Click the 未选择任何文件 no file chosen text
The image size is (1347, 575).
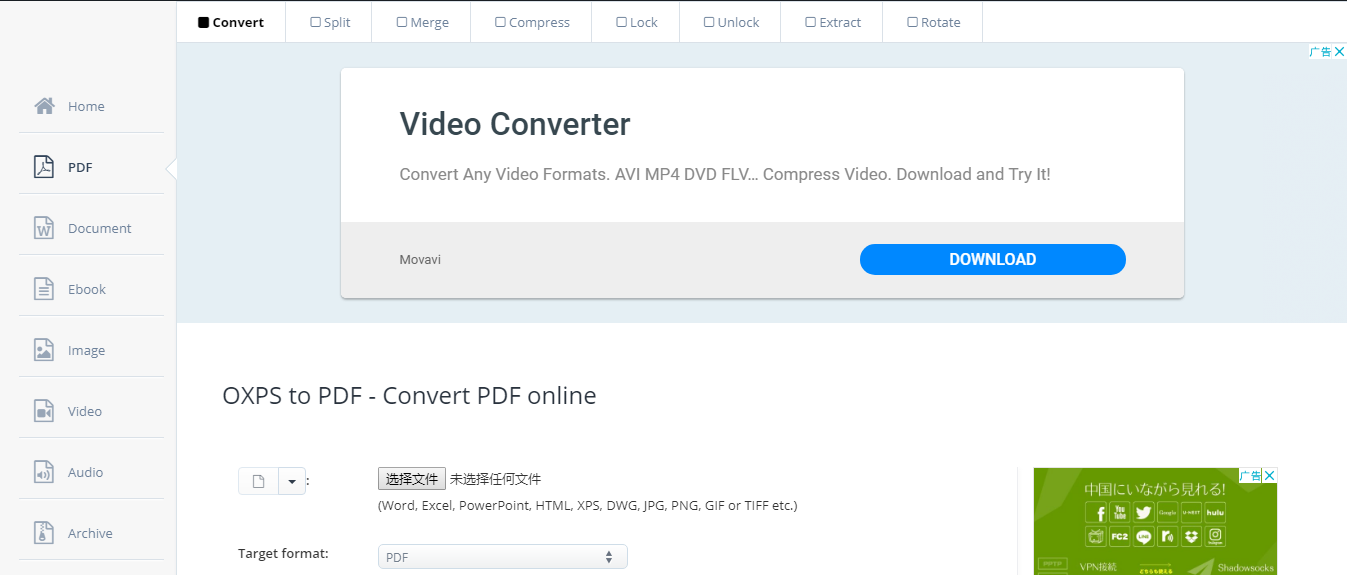click(x=495, y=479)
